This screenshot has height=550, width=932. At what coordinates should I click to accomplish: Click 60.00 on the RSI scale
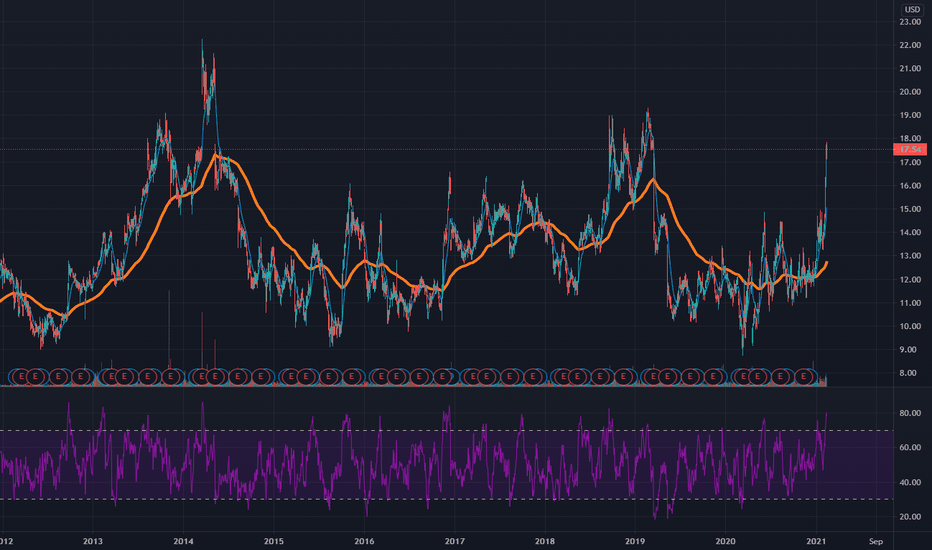[910, 447]
